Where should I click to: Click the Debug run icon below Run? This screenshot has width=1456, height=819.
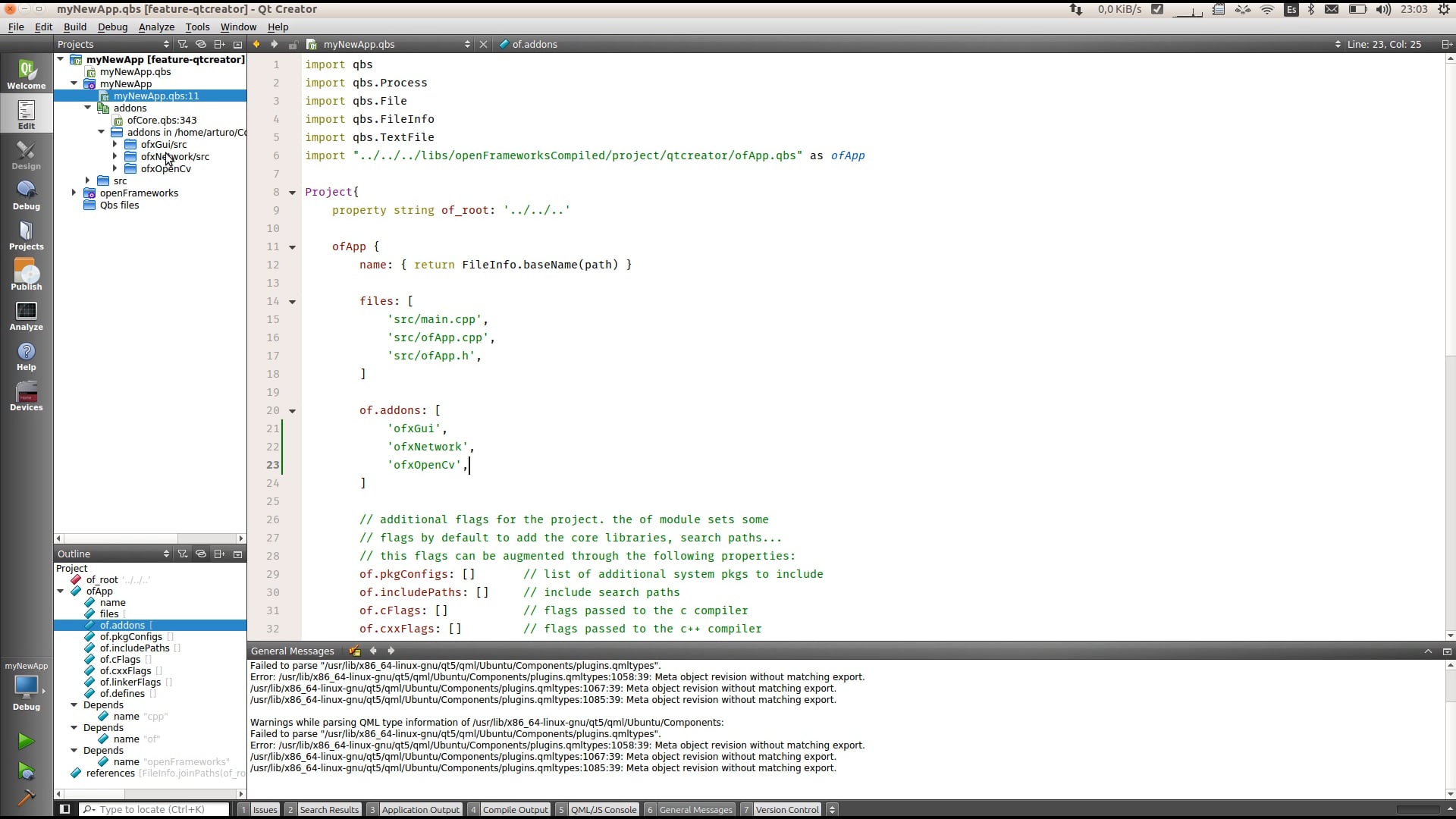pyautogui.click(x=25, y=770)
